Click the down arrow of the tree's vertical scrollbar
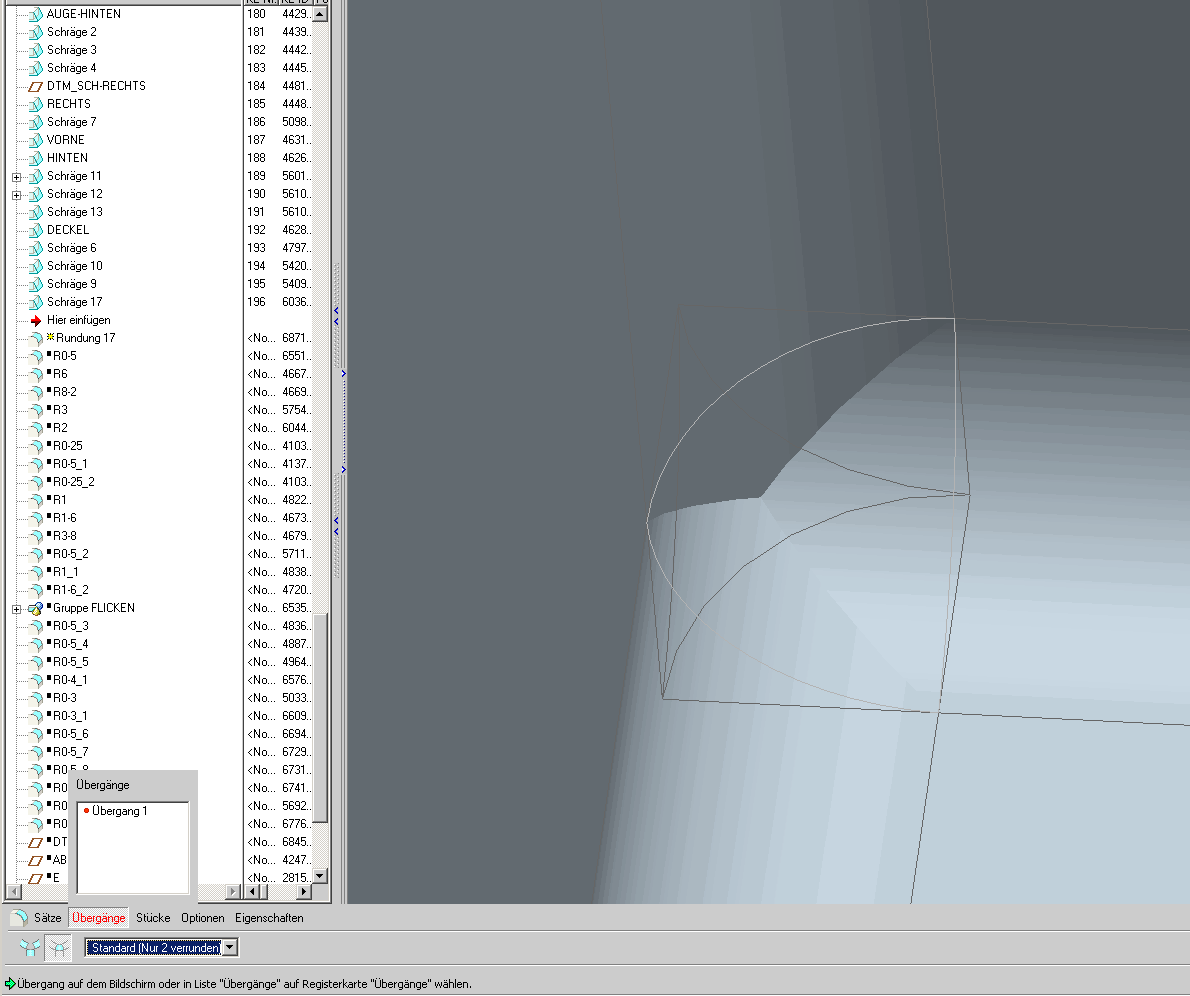This screenshot has width=1190, height=996. point(320,875)
